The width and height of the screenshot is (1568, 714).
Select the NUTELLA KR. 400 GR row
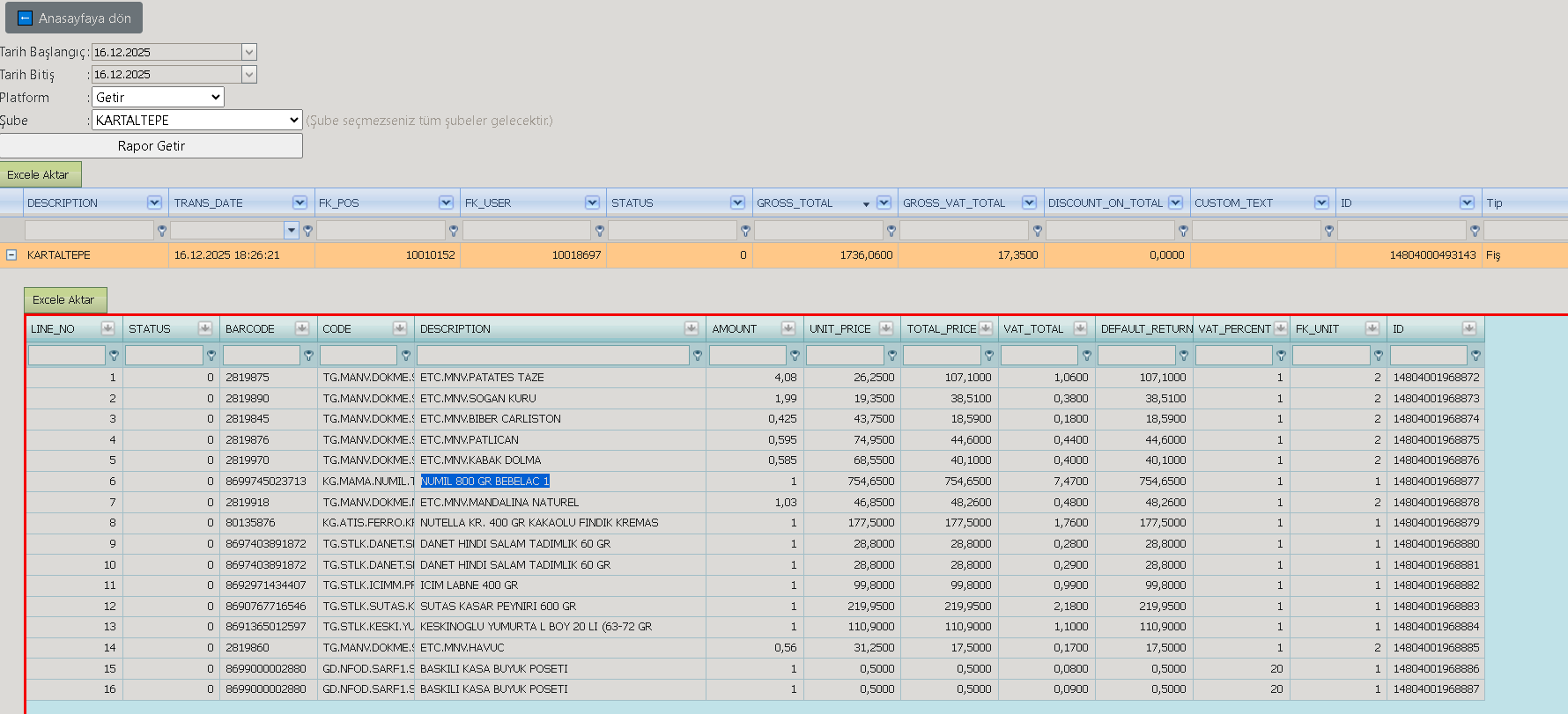(755, 523)
